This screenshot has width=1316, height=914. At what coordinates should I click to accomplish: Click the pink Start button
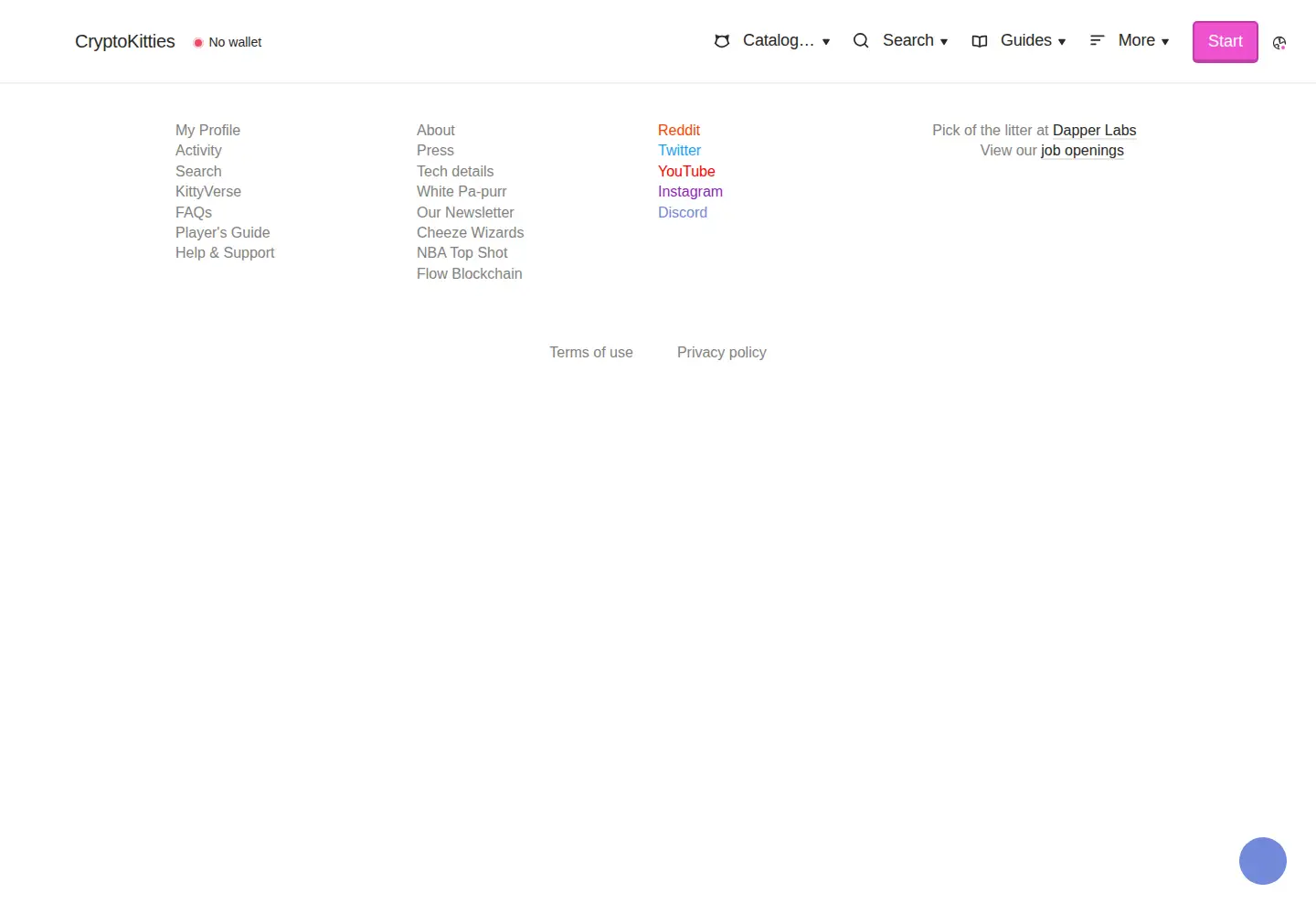pyautogui.click(x=1226, y=42)
